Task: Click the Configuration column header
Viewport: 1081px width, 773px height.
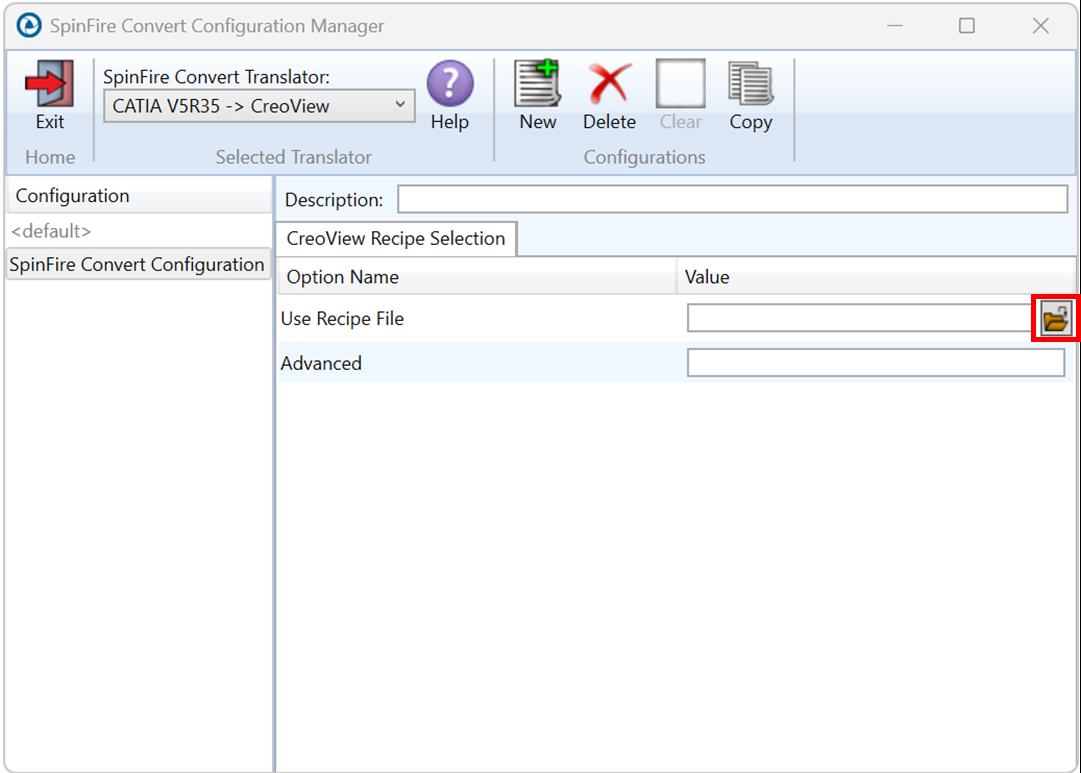Action: point(138,196)
